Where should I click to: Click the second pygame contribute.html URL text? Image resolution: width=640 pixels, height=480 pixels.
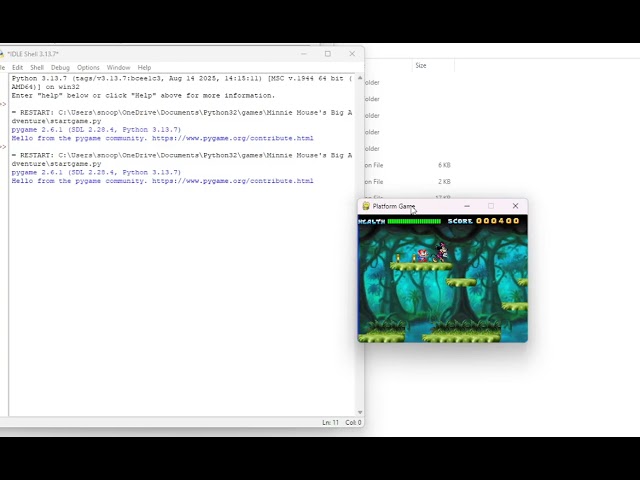pyautogui.click(x=233, y=181)
